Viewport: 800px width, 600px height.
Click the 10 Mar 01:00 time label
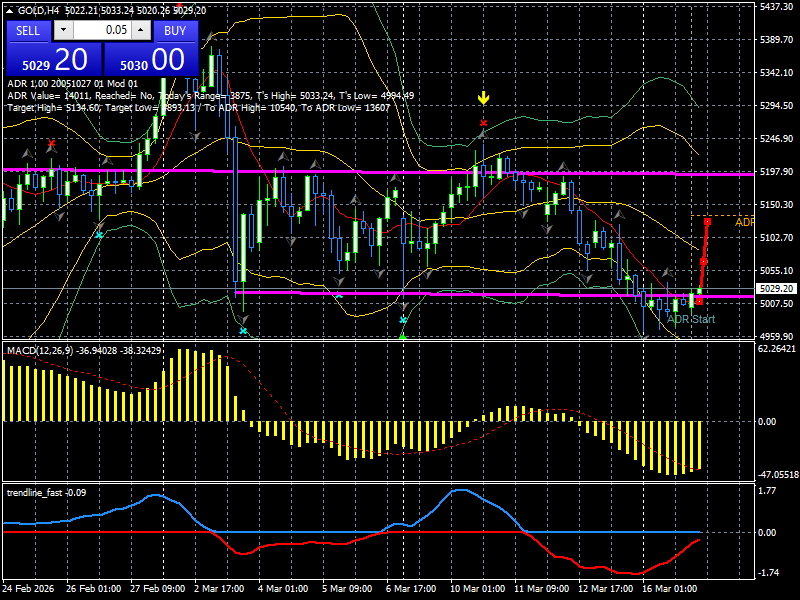478,589
